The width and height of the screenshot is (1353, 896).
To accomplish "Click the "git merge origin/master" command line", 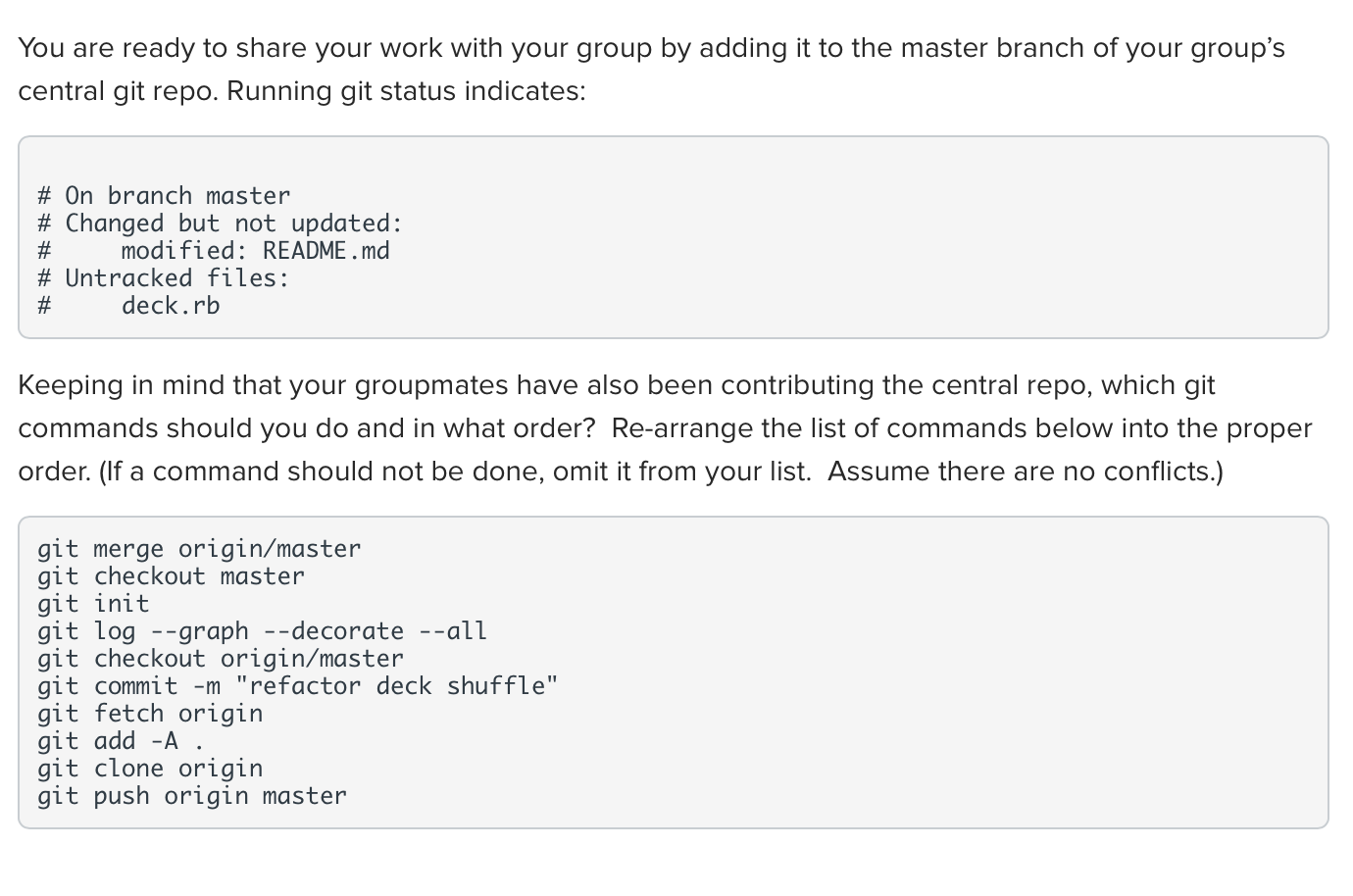I will pos(199,549).
